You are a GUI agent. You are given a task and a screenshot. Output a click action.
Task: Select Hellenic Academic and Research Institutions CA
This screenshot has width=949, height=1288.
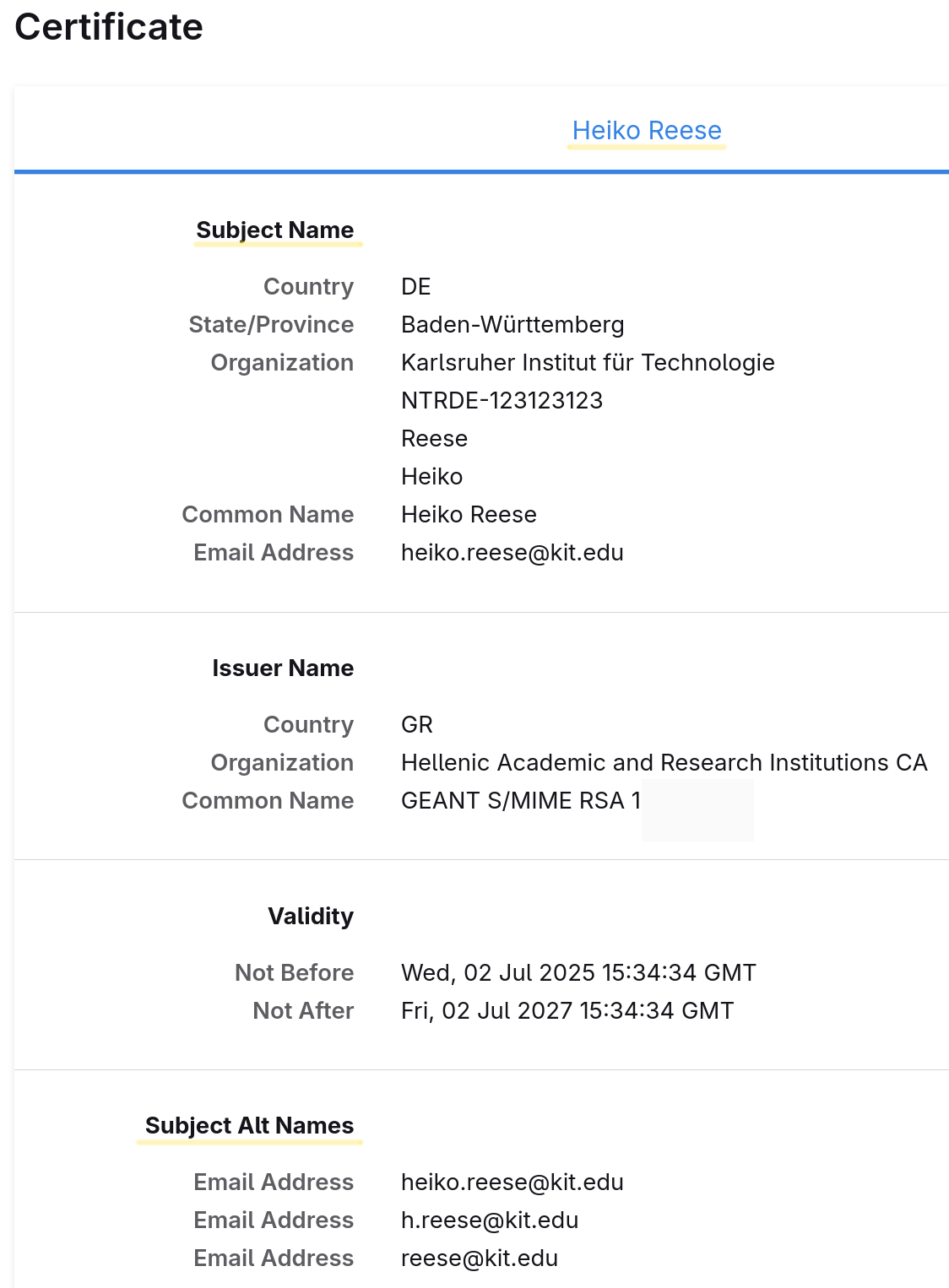[664, 763]
